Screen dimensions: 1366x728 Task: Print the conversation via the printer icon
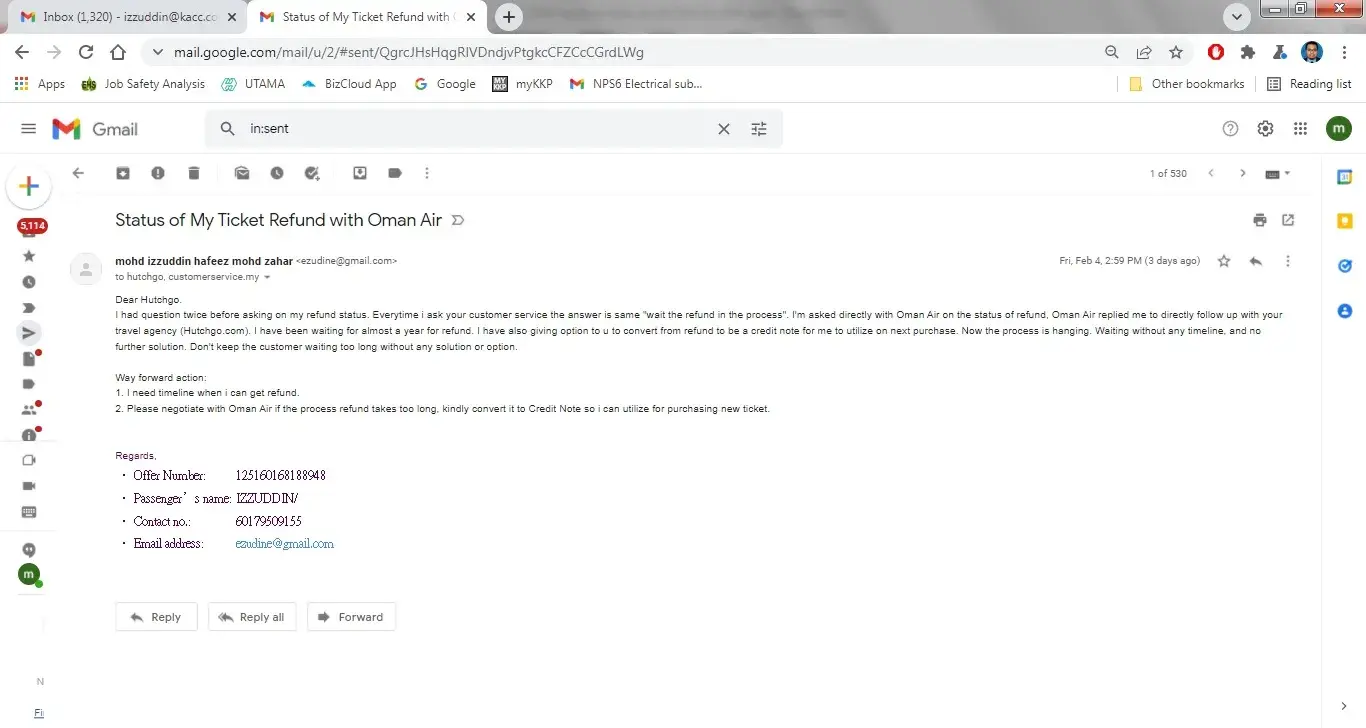(1260, 220)
